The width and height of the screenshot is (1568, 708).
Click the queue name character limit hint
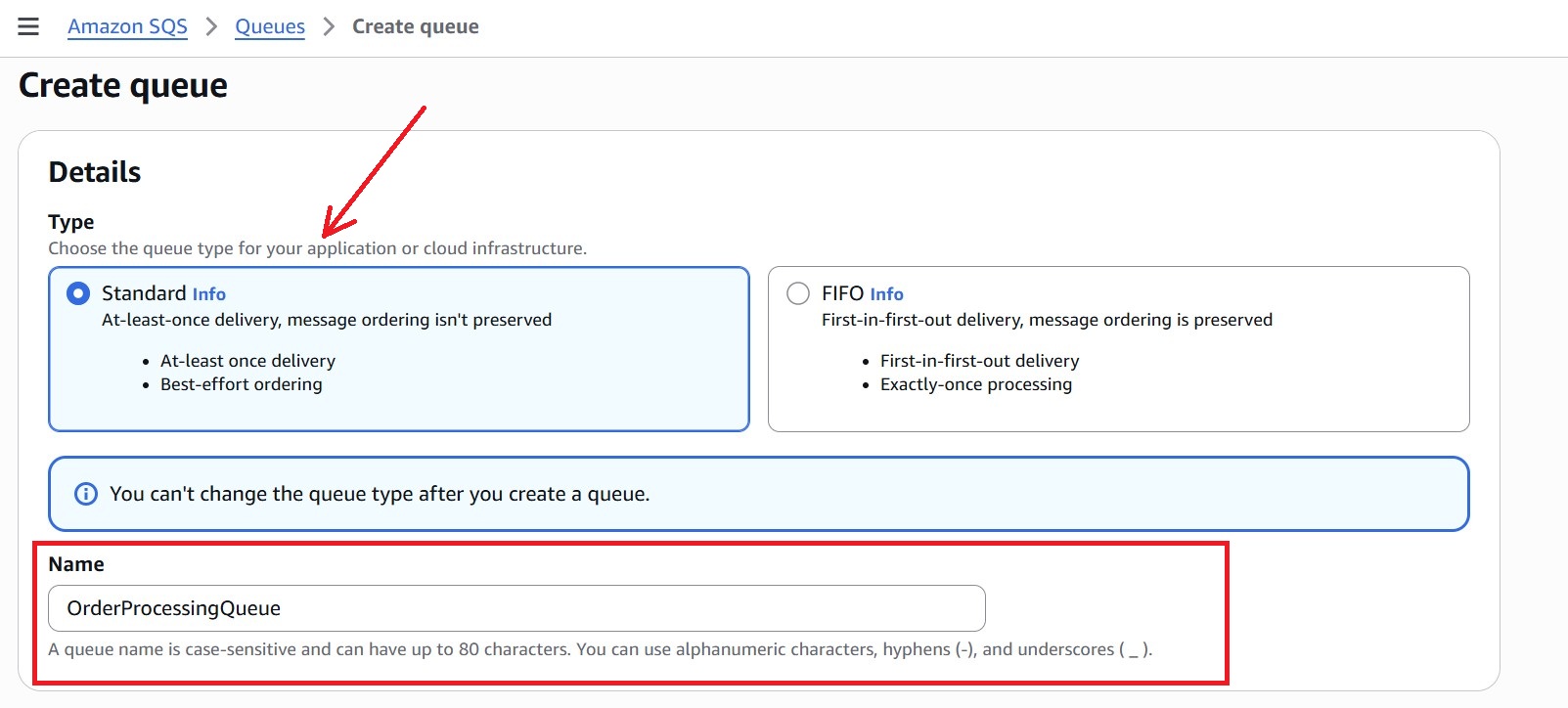(x=600, y=649)
